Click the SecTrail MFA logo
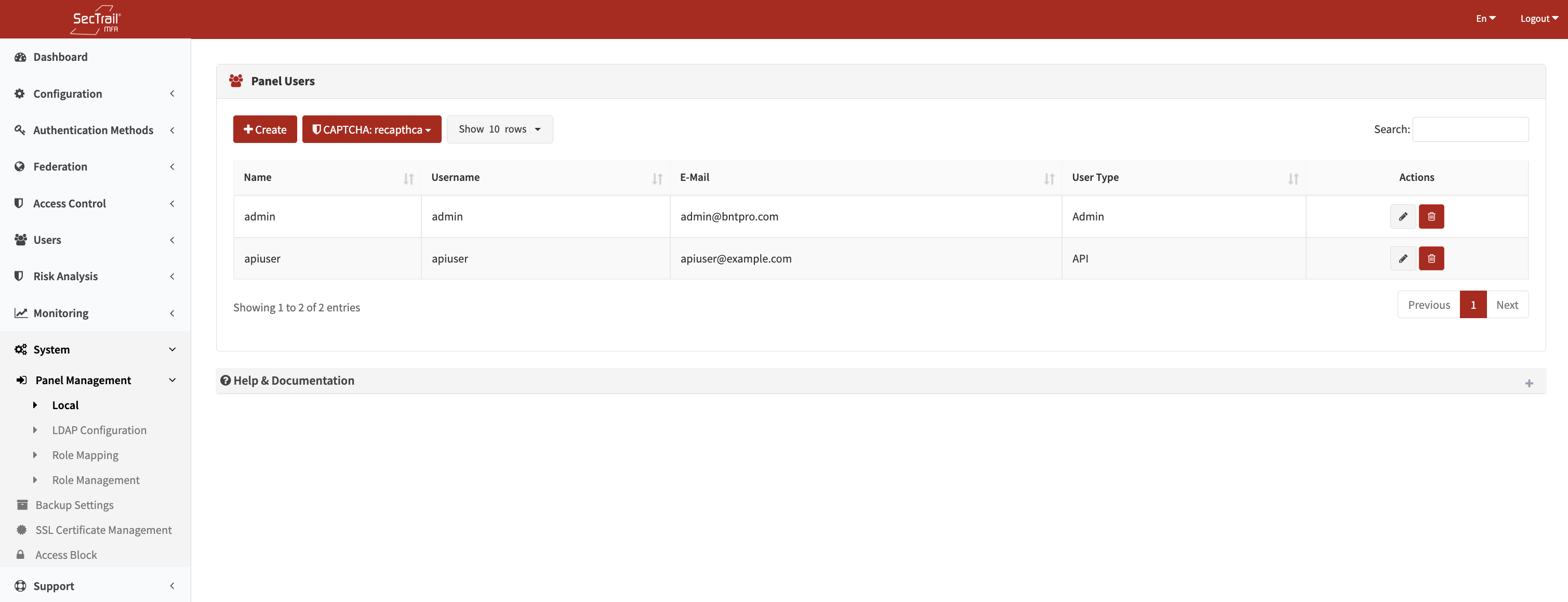1568x602 pixels. (96, 20)
